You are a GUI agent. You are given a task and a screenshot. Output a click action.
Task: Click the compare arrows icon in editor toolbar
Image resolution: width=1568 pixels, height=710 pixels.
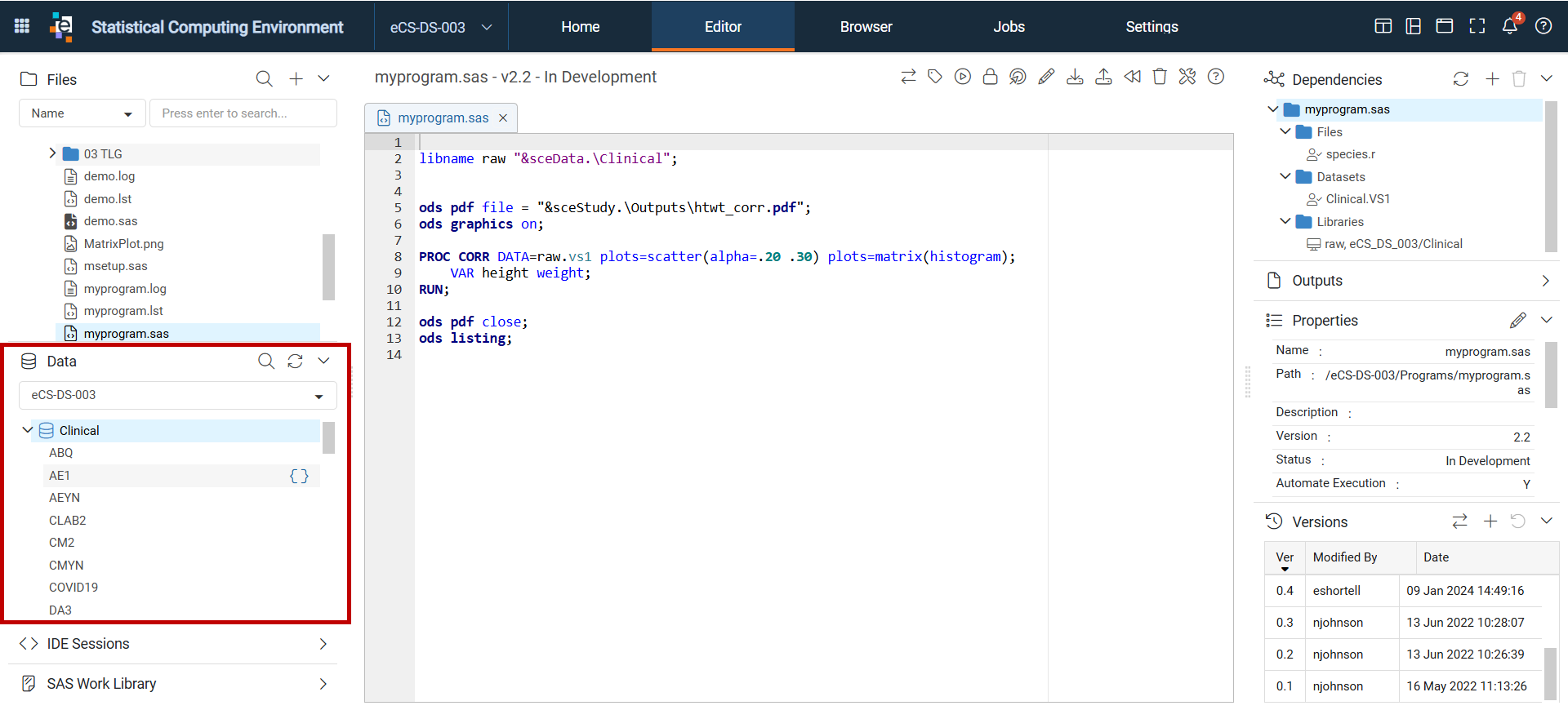click(x=908, y=77)
